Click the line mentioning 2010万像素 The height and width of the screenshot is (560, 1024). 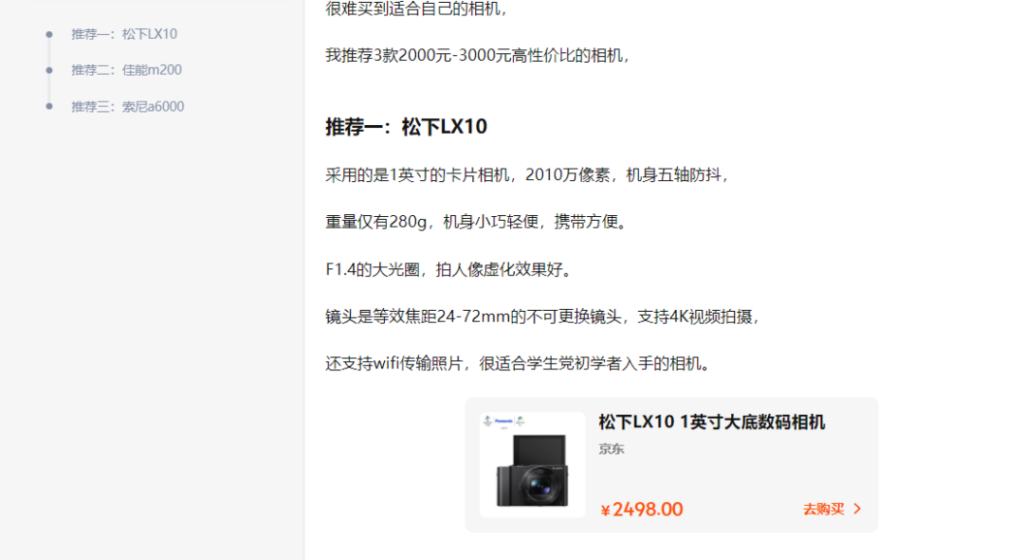pyautogui.click(x=528, y=175)
